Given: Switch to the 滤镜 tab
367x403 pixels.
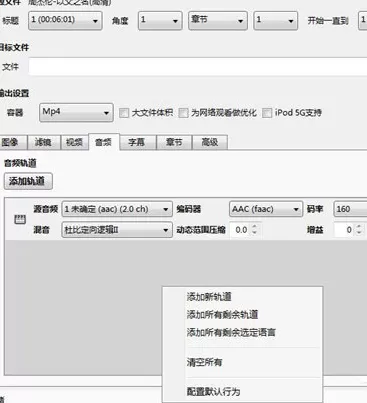Looking at the screenshot, I should coord(43,143).
